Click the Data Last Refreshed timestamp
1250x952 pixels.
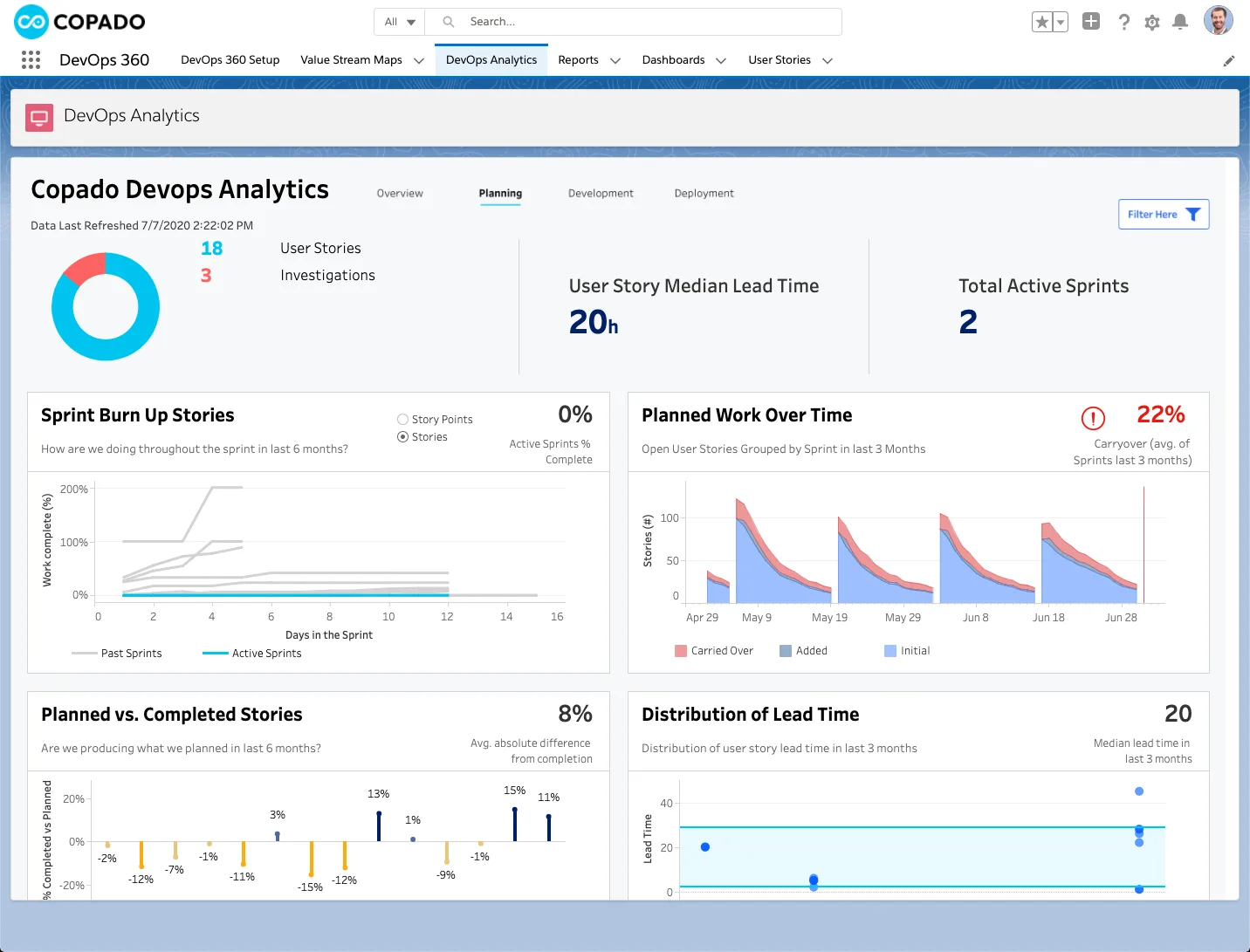pyautogui.click(x=142, y=225)
